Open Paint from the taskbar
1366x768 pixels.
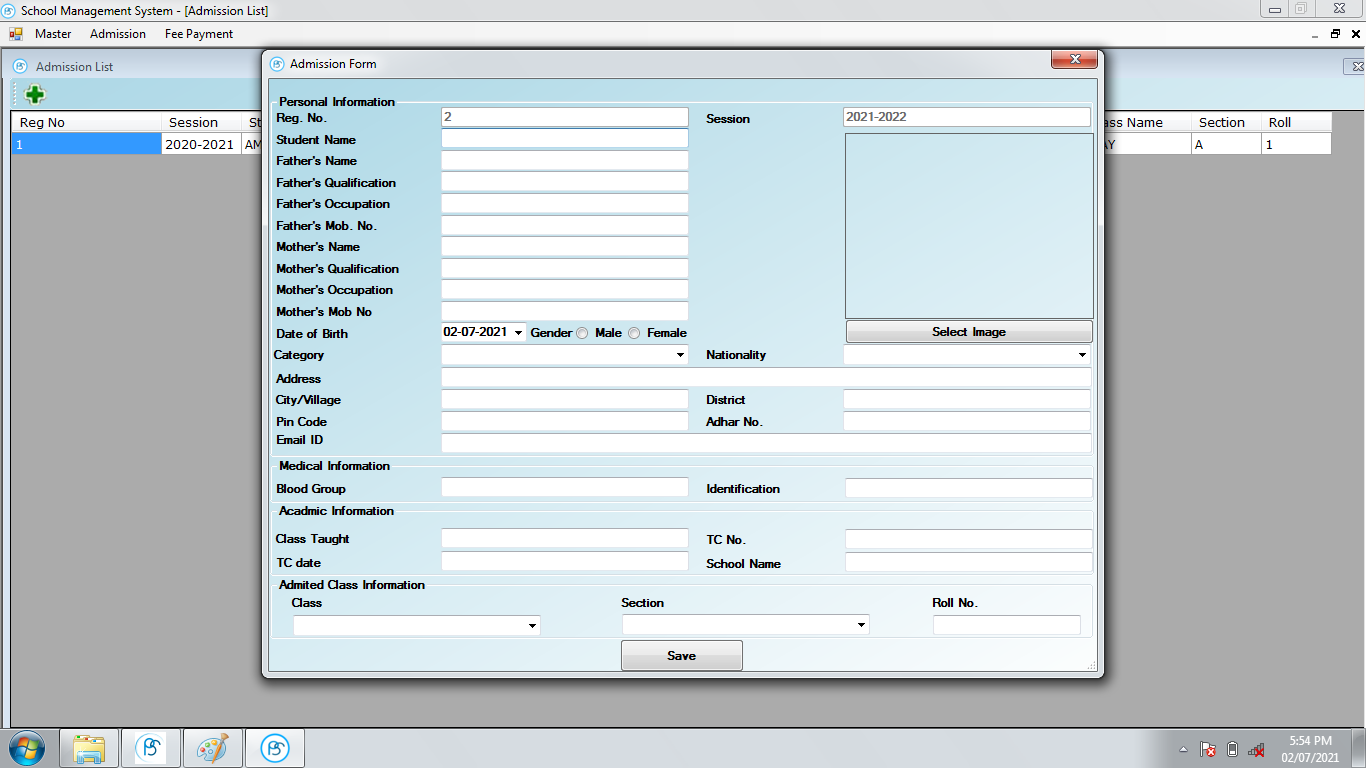(x=212, y=748)
